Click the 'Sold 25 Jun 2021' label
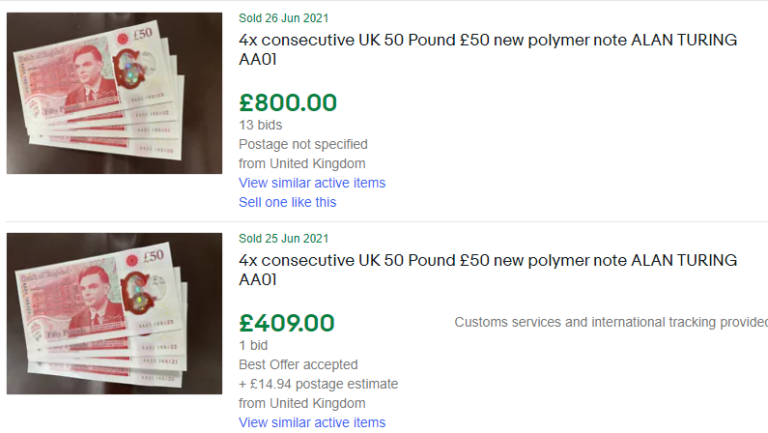 tap(284, 238)
